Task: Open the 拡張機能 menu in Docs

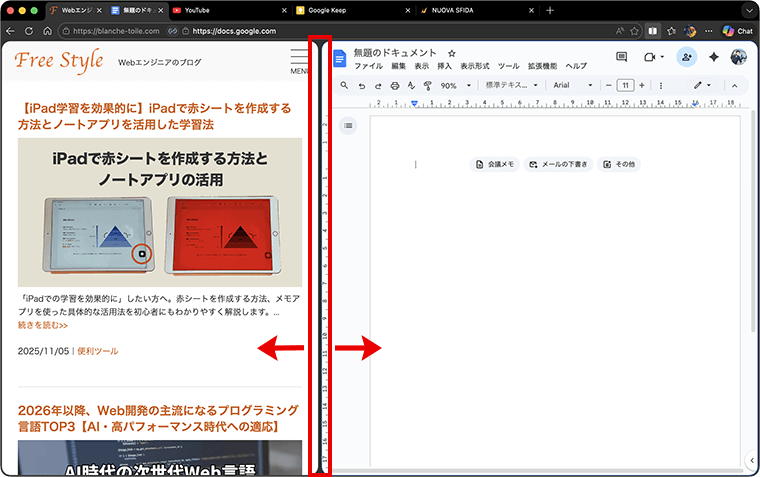Action: click(x=542, y=66)
